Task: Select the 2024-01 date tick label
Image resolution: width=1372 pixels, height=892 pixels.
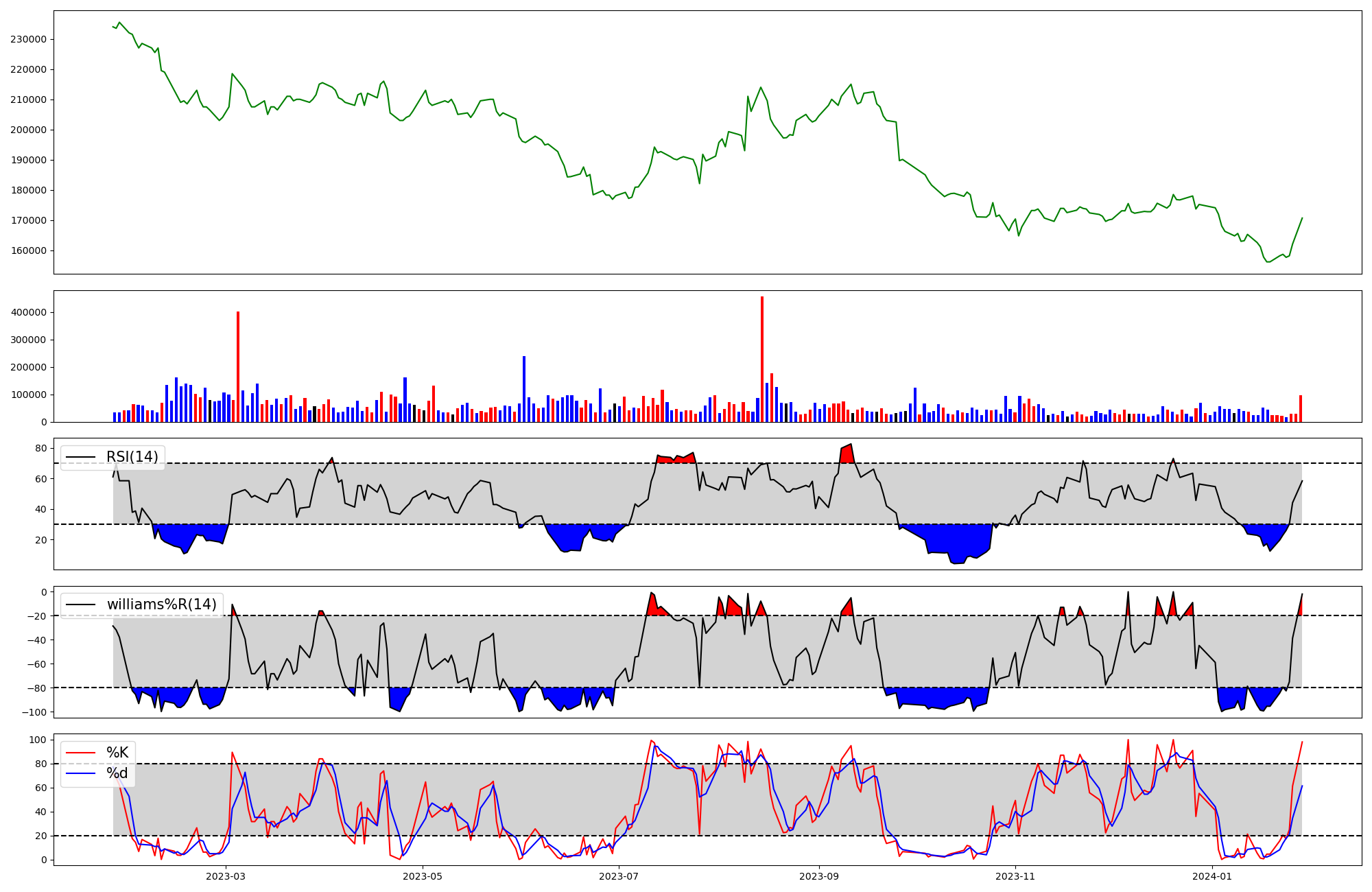Action: point(1212,876)
